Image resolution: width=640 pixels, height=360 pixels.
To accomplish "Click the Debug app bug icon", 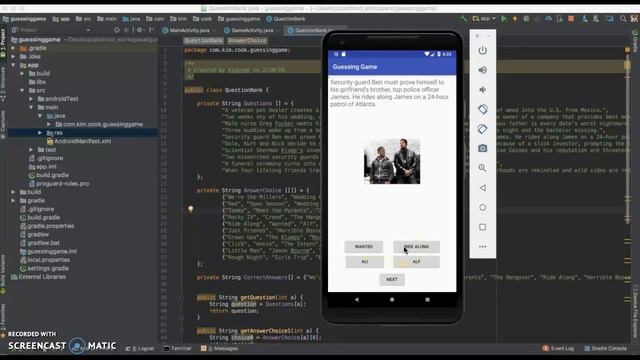I will pos(527,19).
